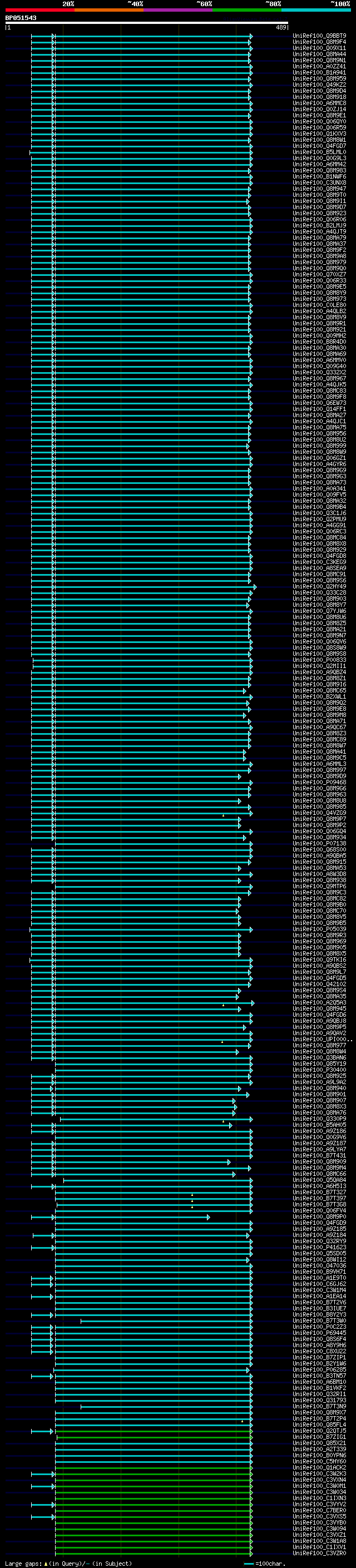This screenshot has height=1568, width=356.
Task: Click the white query sequence bar
Action: click(147, 22)
